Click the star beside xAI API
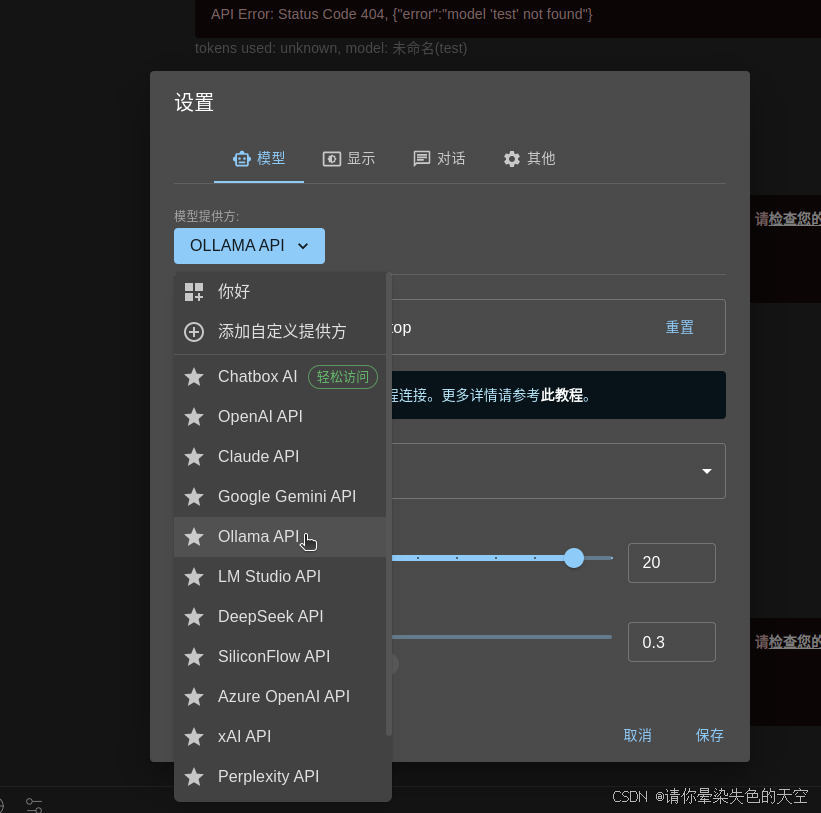This screenshot has width=821, height=813. (194, 737)
